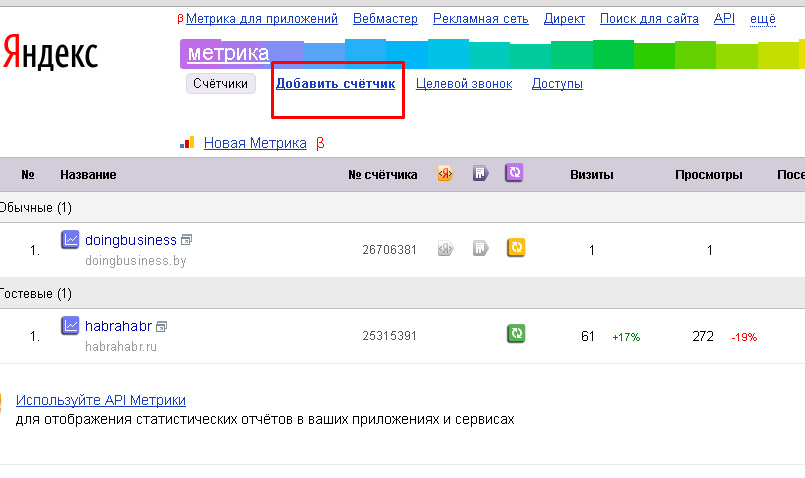Sort by Визиты column header
The image size is (805, 478).
click(x=592, y=175)
